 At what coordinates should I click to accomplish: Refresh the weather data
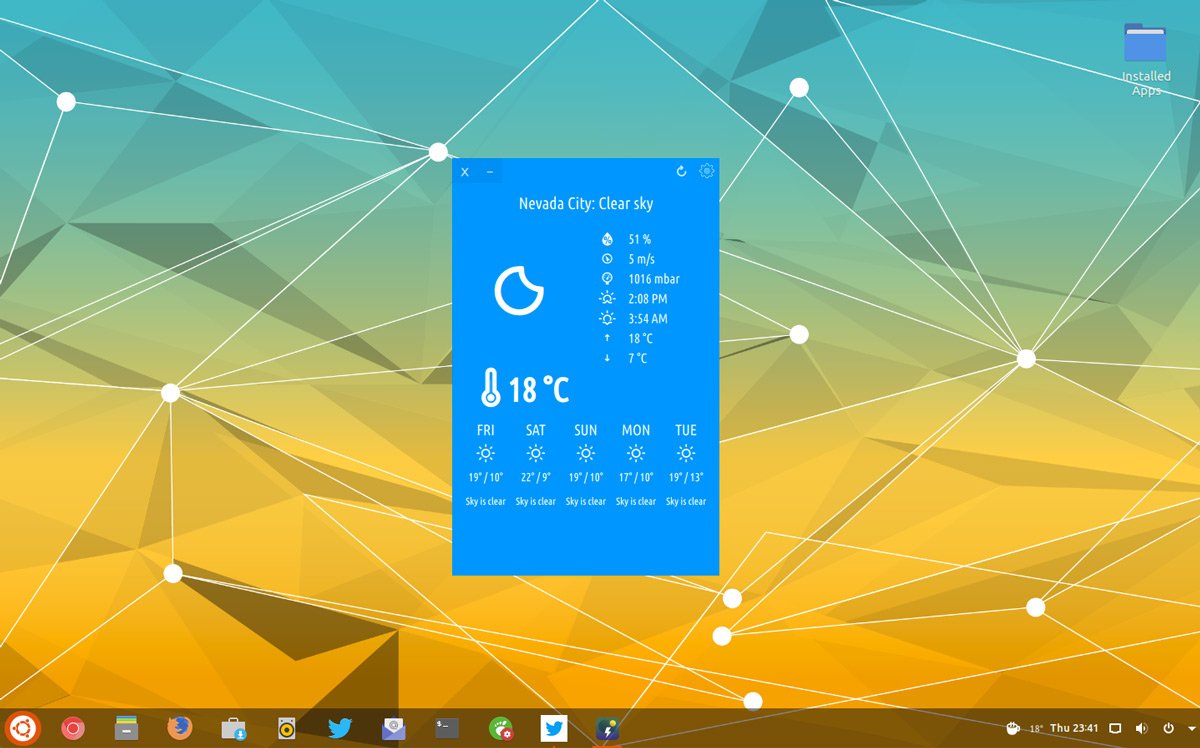681,172
